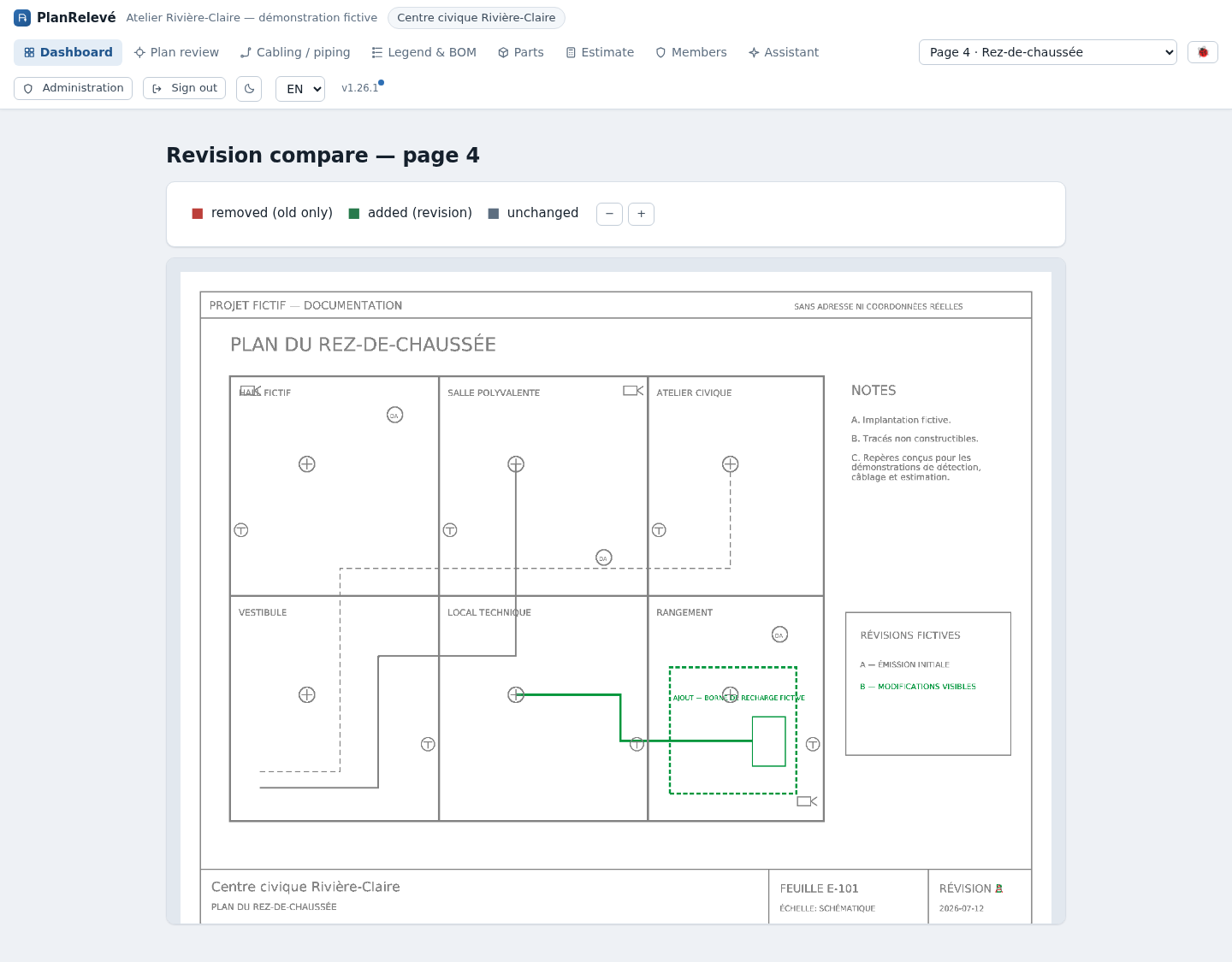Open Cabling / piping section
The width and height of the screenshot is (1232, 962).
tap(295, 52)
